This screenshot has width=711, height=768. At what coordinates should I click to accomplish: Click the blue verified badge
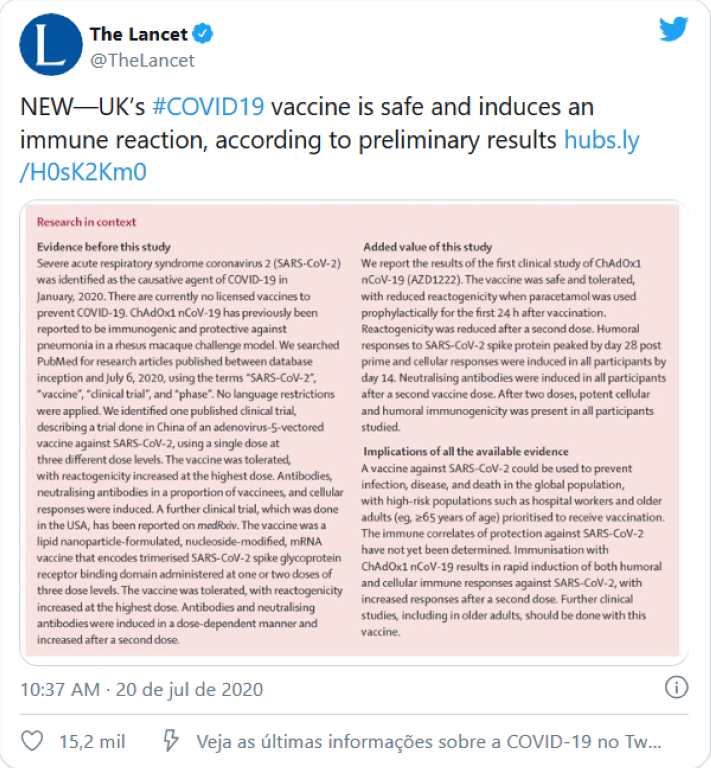[202, 34]
